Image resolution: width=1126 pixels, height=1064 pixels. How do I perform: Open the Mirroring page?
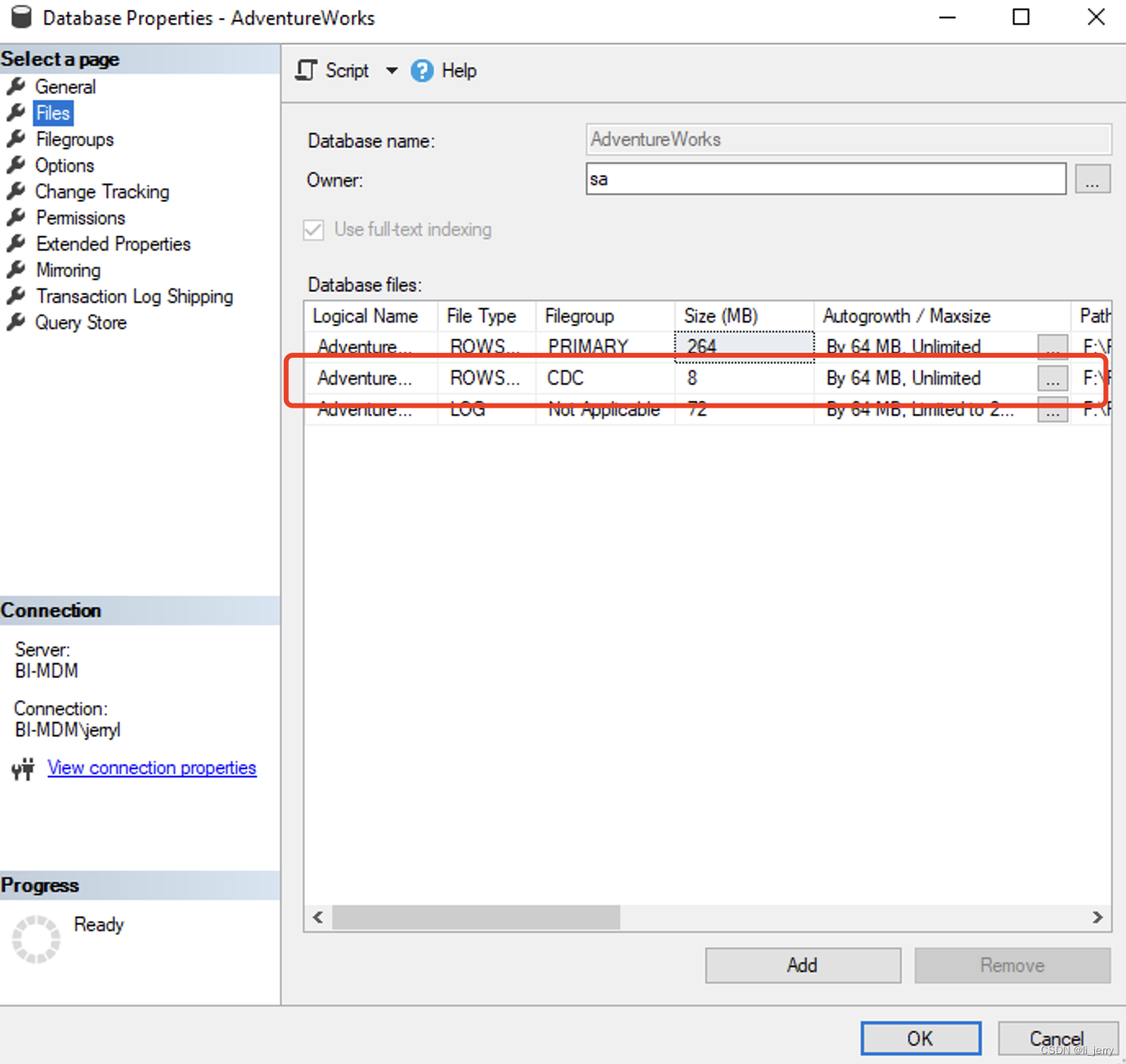[68, 270]
